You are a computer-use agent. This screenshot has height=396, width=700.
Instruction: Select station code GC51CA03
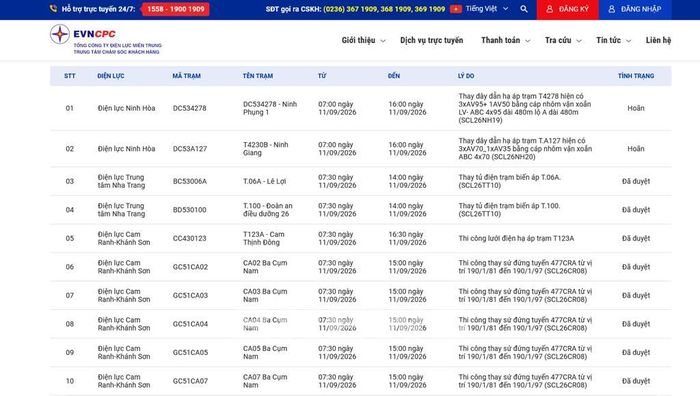click(x=190, y=296)
